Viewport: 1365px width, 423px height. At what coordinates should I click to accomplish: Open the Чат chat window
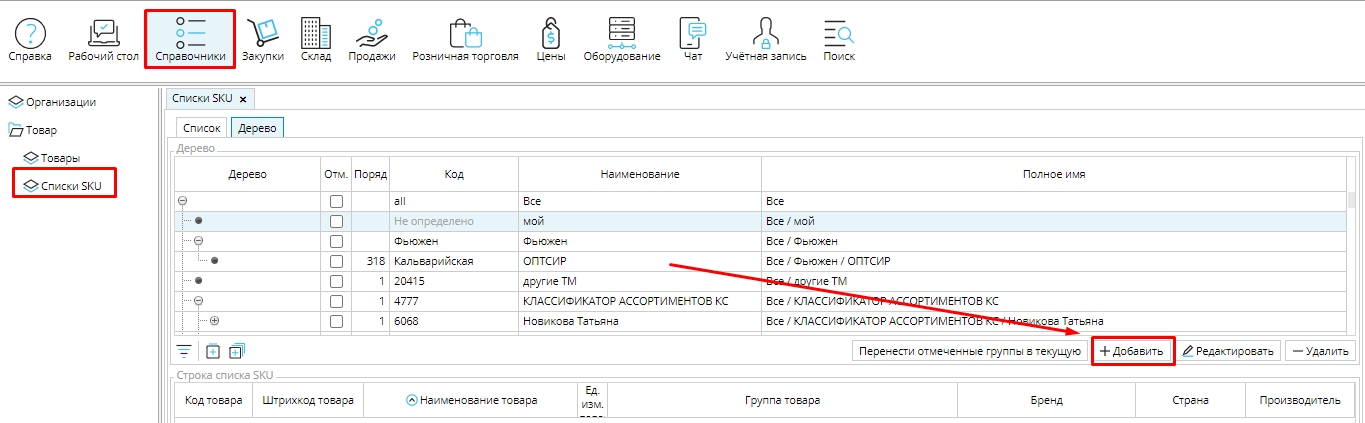point(692,40)
